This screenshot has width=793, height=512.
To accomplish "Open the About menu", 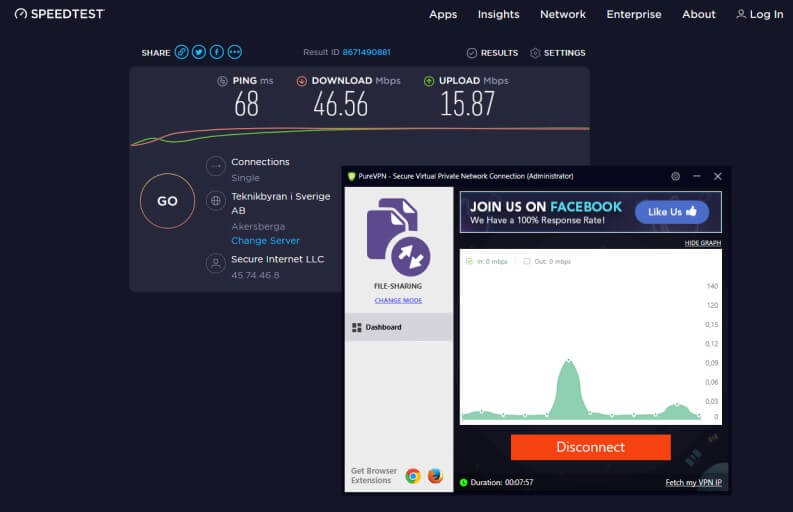I will [x=699, y=15].
